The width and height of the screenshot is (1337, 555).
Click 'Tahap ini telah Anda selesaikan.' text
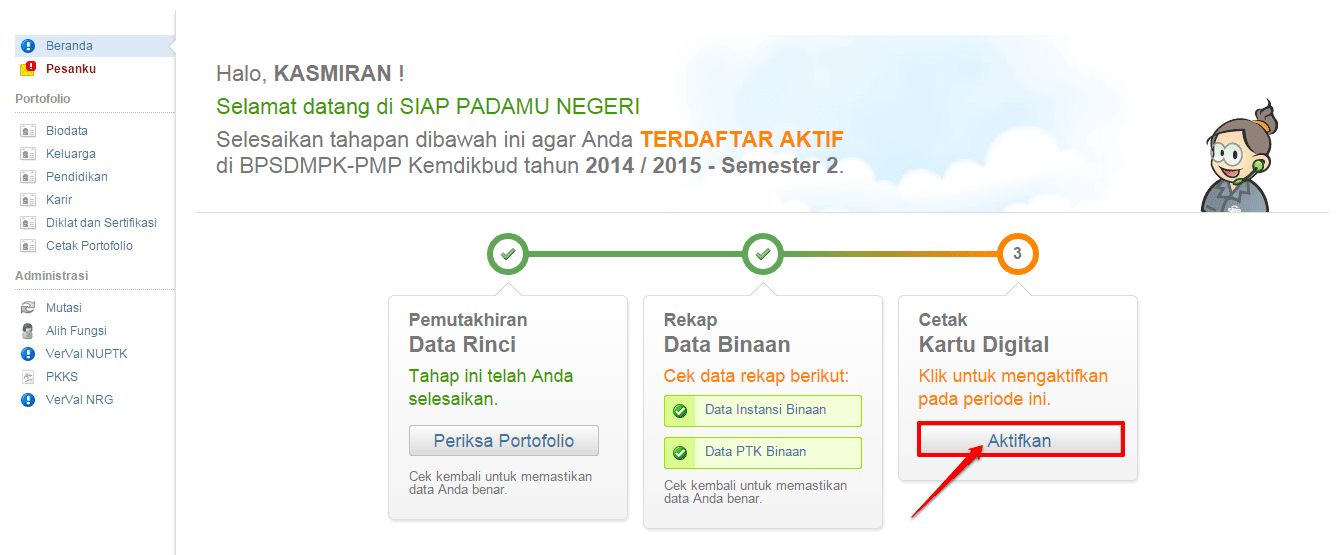coord(491,388)
